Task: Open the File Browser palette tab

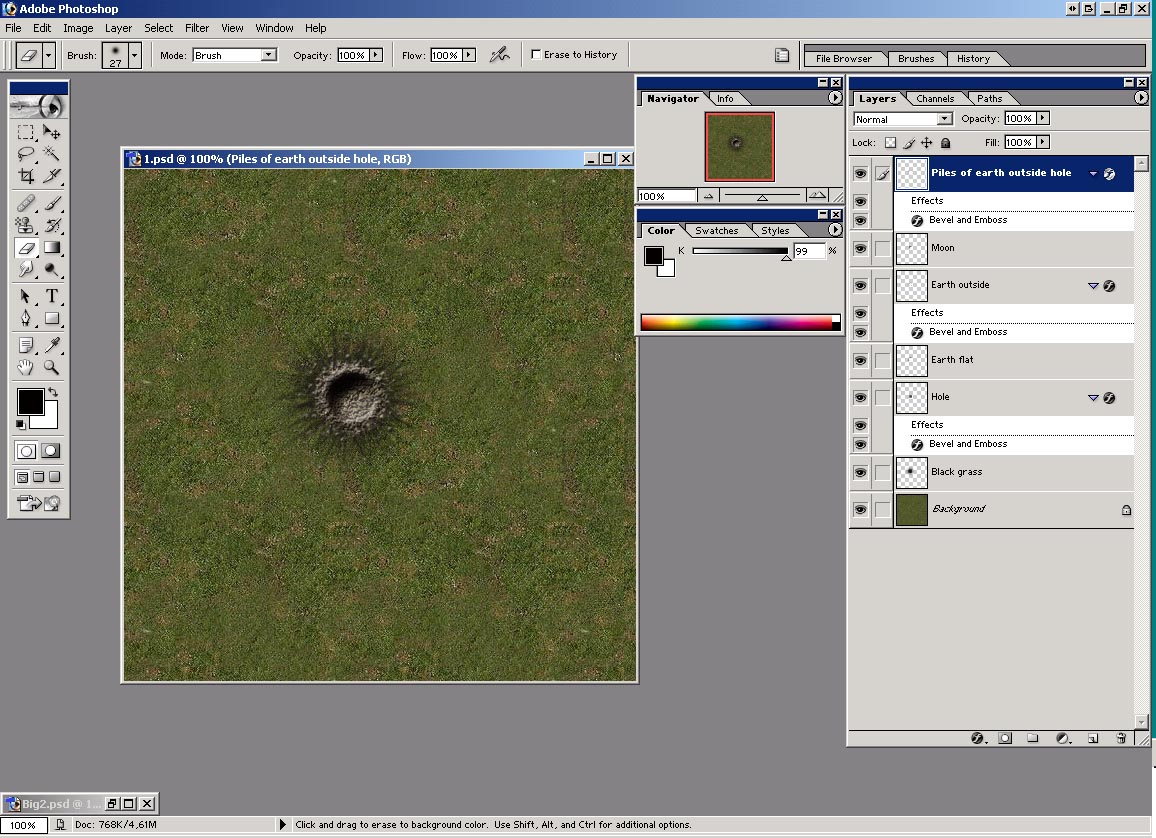Action: [x=844, y=58]
